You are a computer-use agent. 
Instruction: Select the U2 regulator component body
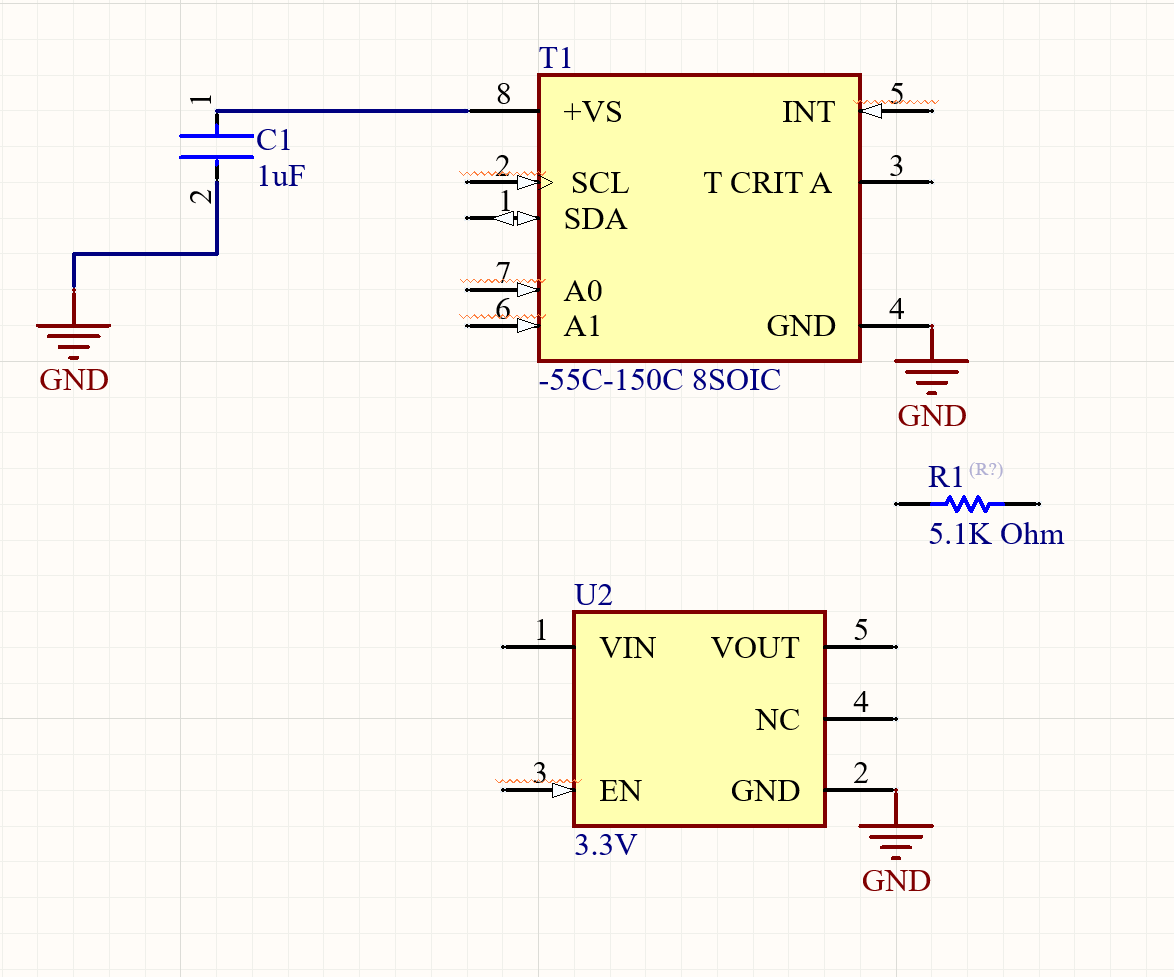click(698, 717)
